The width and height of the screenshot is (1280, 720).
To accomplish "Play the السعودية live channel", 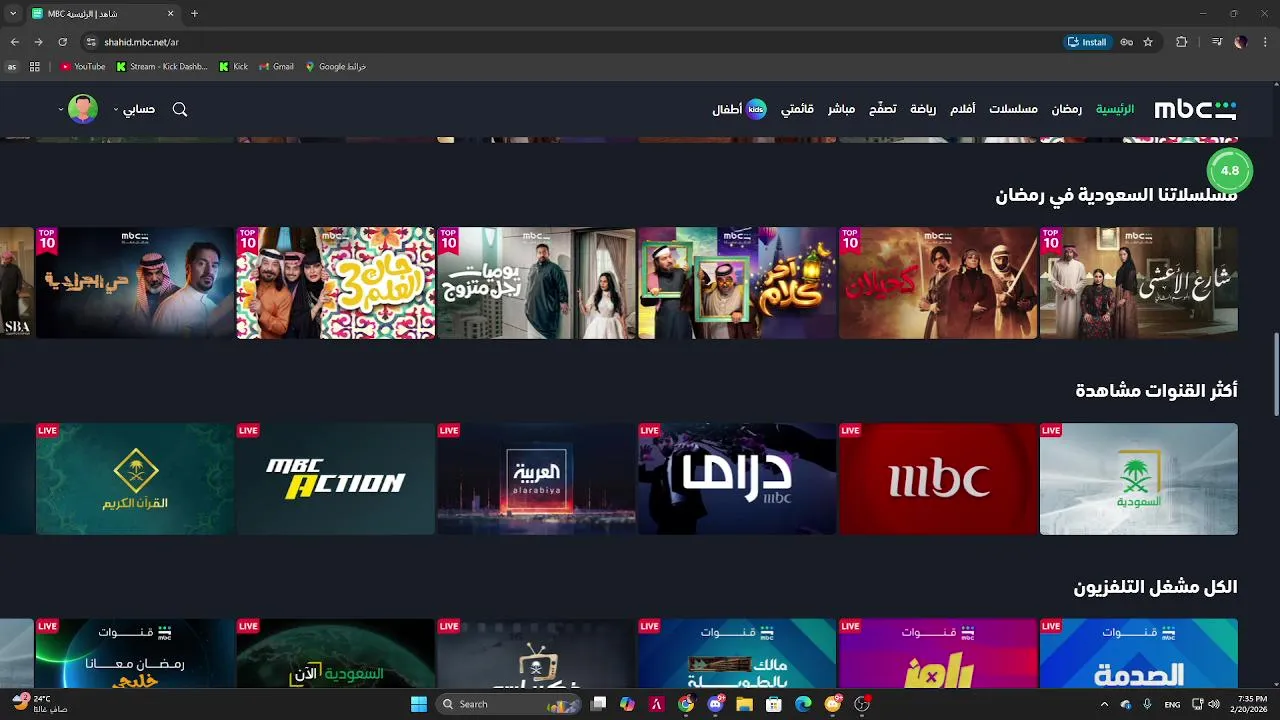I will 1139,479.
